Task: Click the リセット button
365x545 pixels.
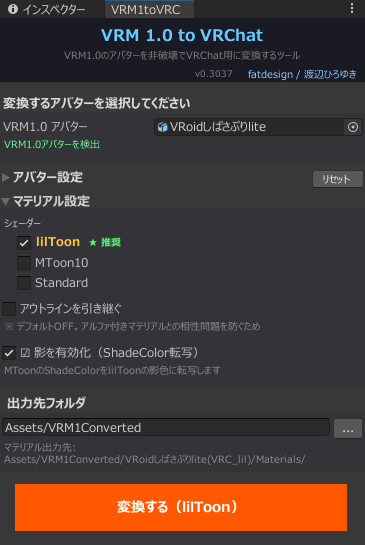Action: pyautogui.click(x=337, y=179)
